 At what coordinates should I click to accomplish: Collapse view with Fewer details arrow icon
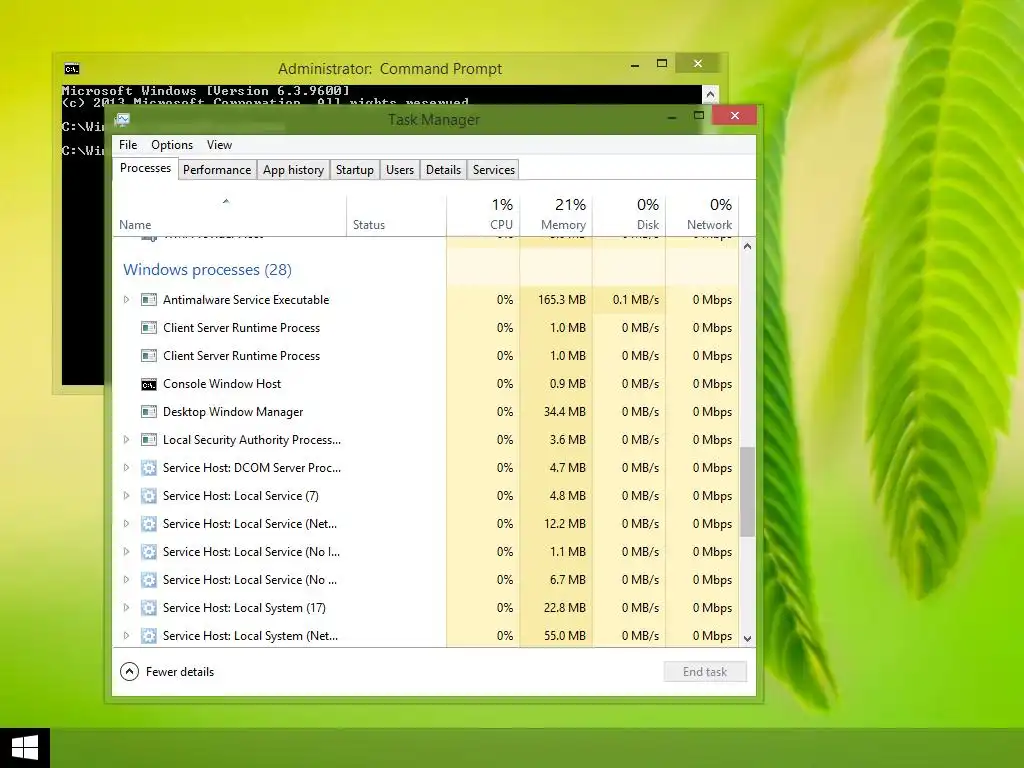(x=129, y=671)
